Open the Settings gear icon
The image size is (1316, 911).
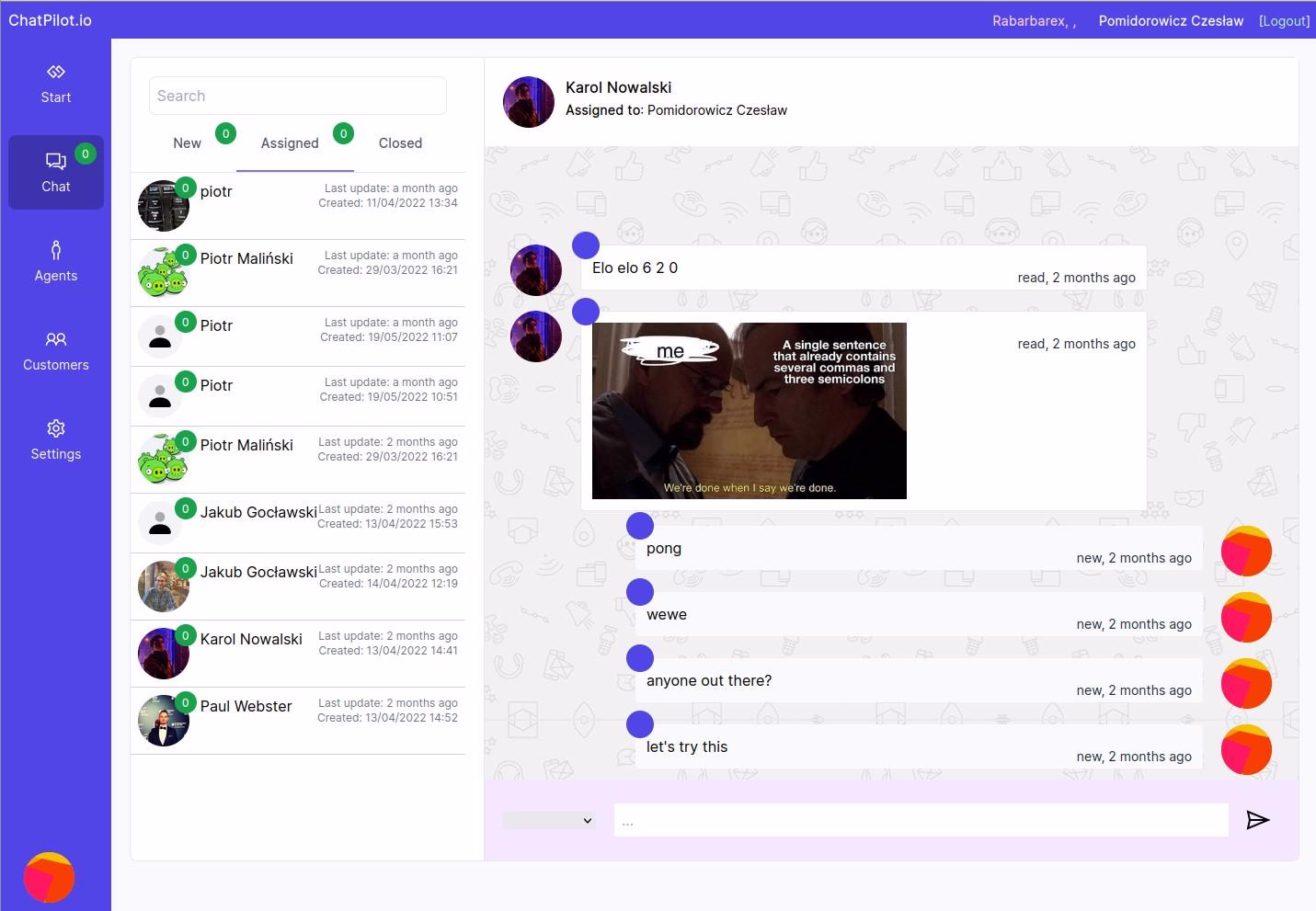point(56,428)
